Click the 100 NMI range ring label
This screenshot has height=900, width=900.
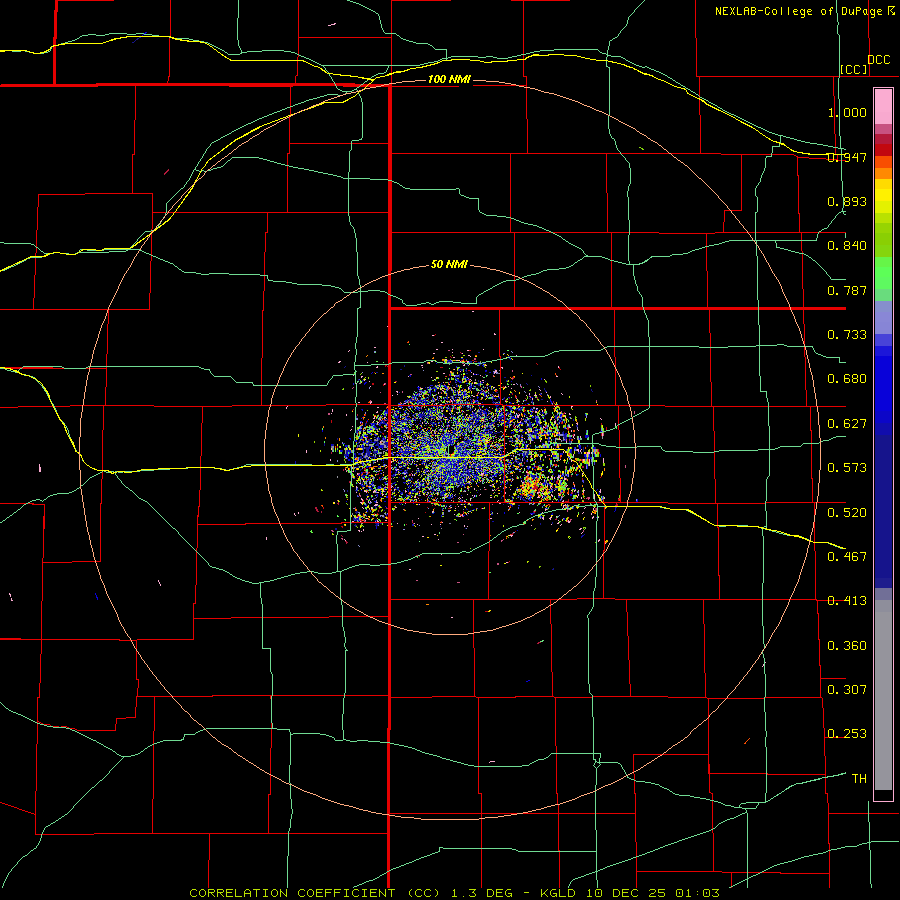(x=449, y=79)
